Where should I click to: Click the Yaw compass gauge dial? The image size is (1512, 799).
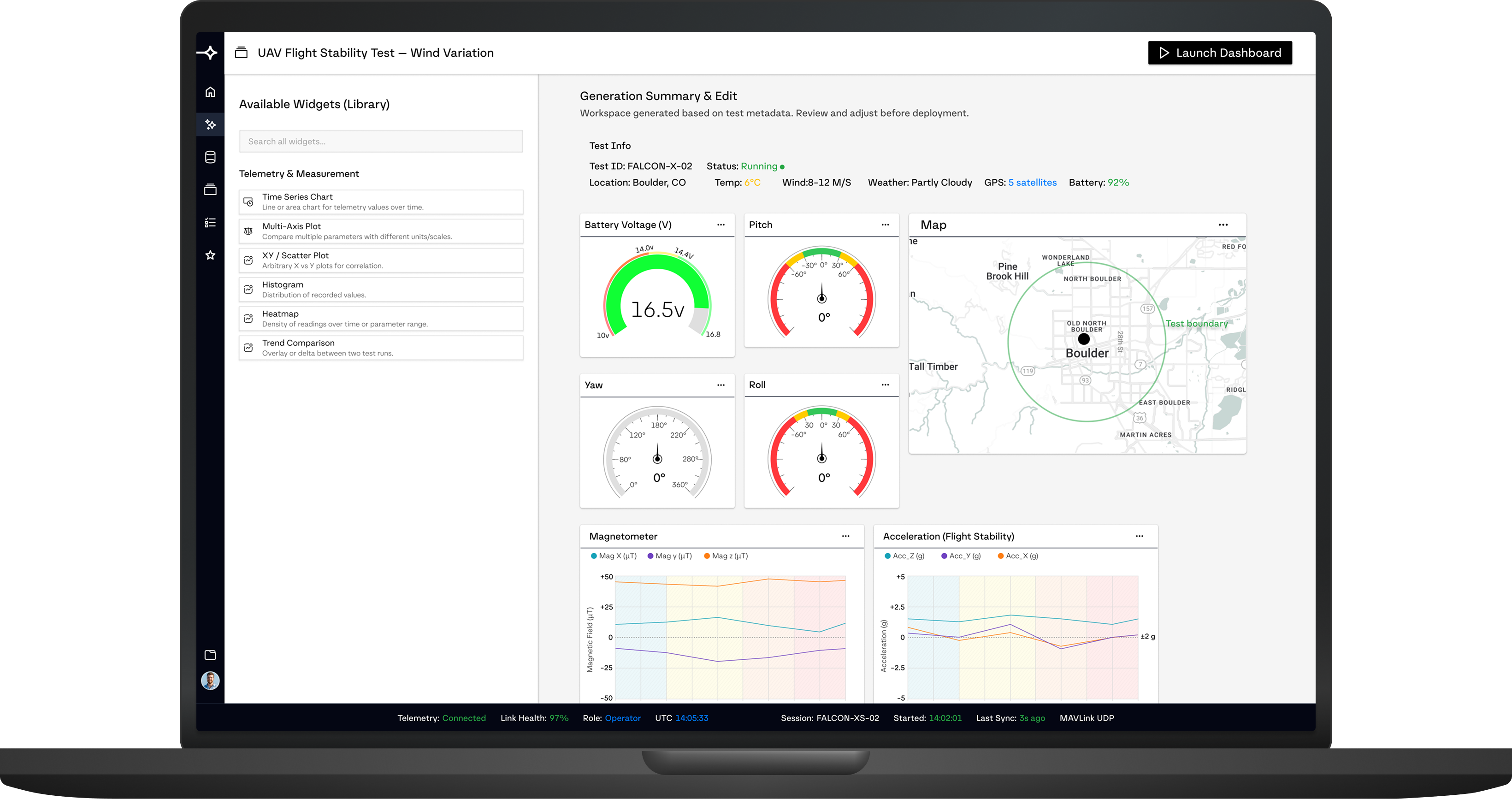657,453
